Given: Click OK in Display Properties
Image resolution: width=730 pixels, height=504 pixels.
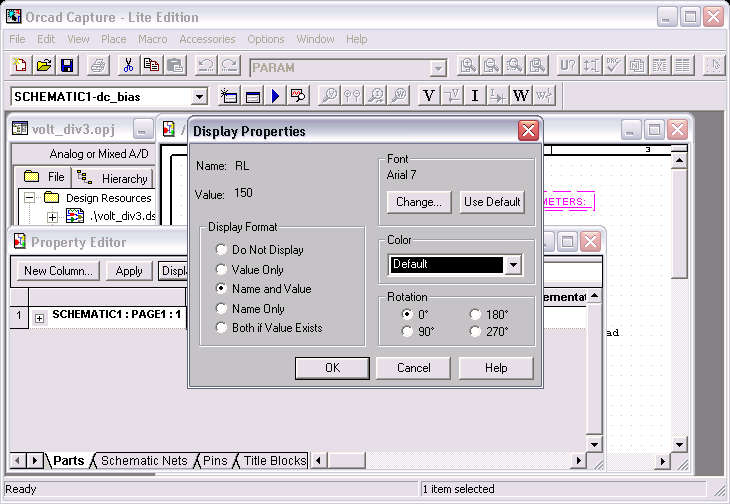Looking at the screenshot, I should coord(332,368).
